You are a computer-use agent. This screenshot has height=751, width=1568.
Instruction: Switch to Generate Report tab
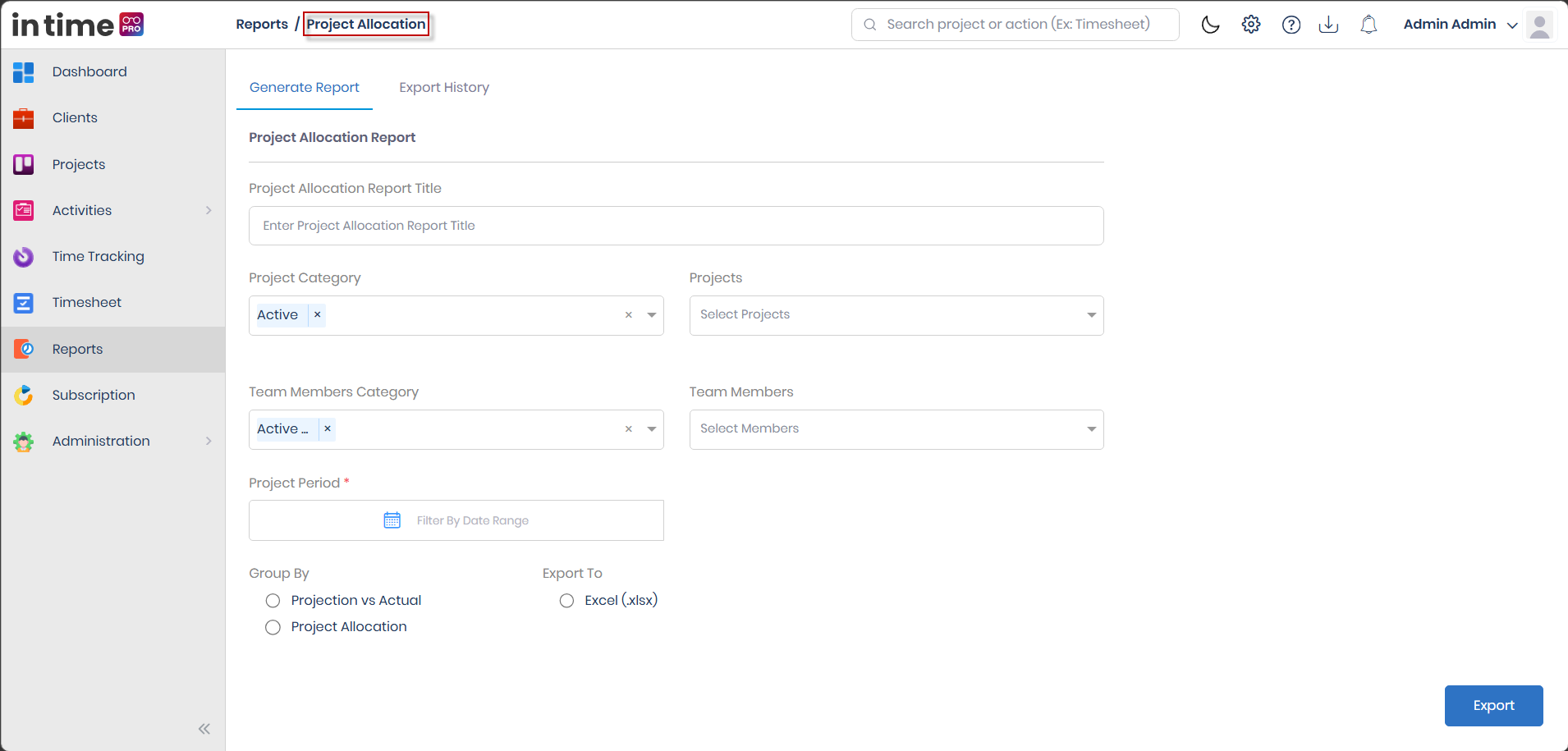coord(305,88)
